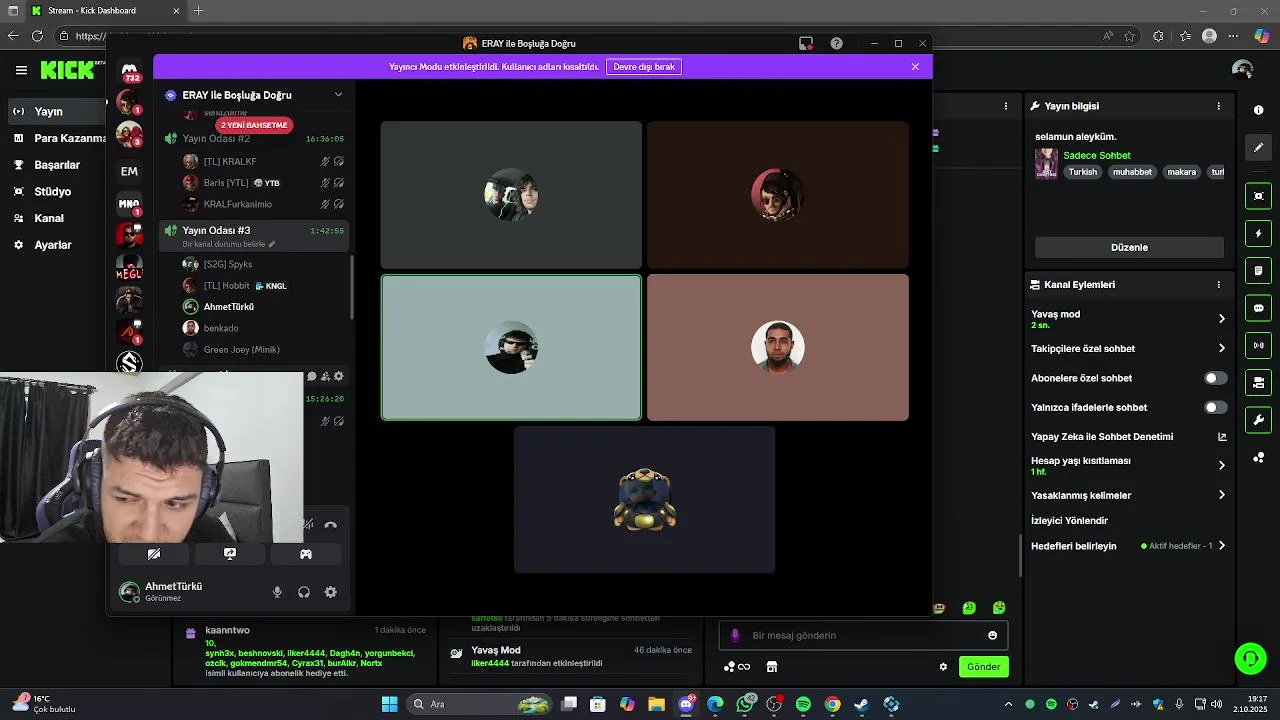Open Discord user settings gear
1280x720 pixels.
pos(331,592)
